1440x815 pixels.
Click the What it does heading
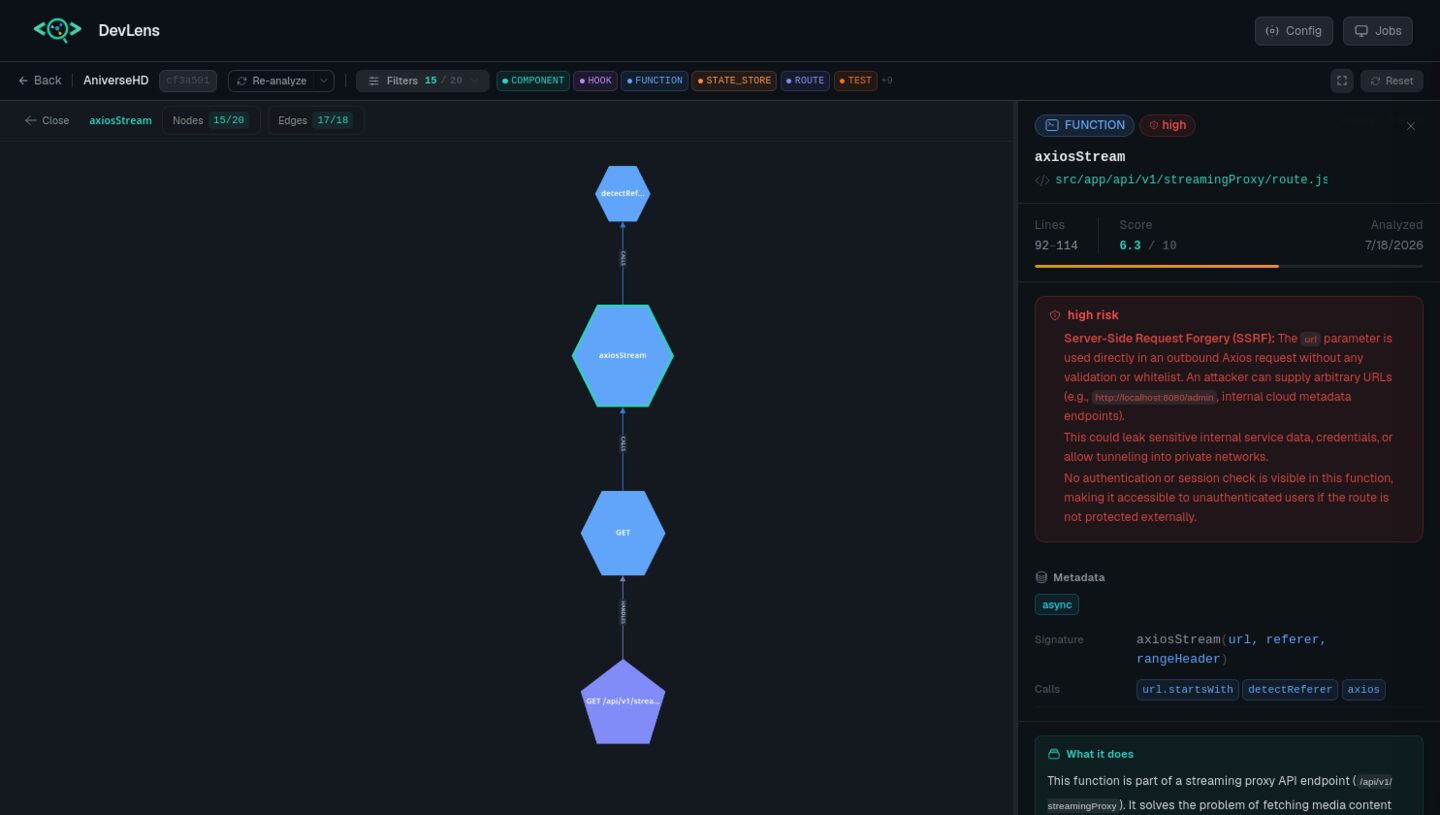point(1100,754)
